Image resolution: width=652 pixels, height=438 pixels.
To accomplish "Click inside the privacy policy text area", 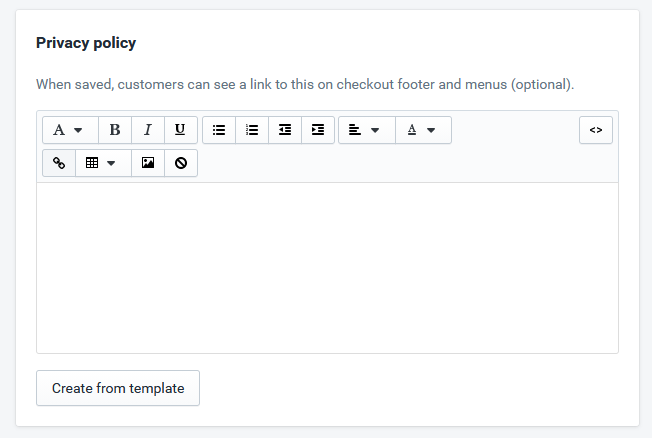I will coord(327,268).
